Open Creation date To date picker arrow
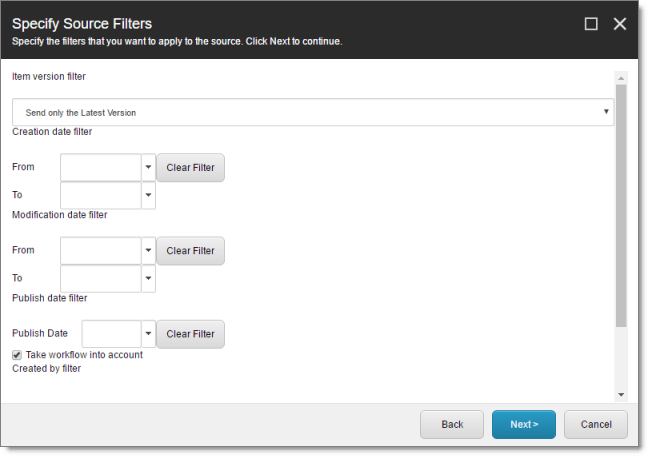The image size is (648, 456). [148, 195]
